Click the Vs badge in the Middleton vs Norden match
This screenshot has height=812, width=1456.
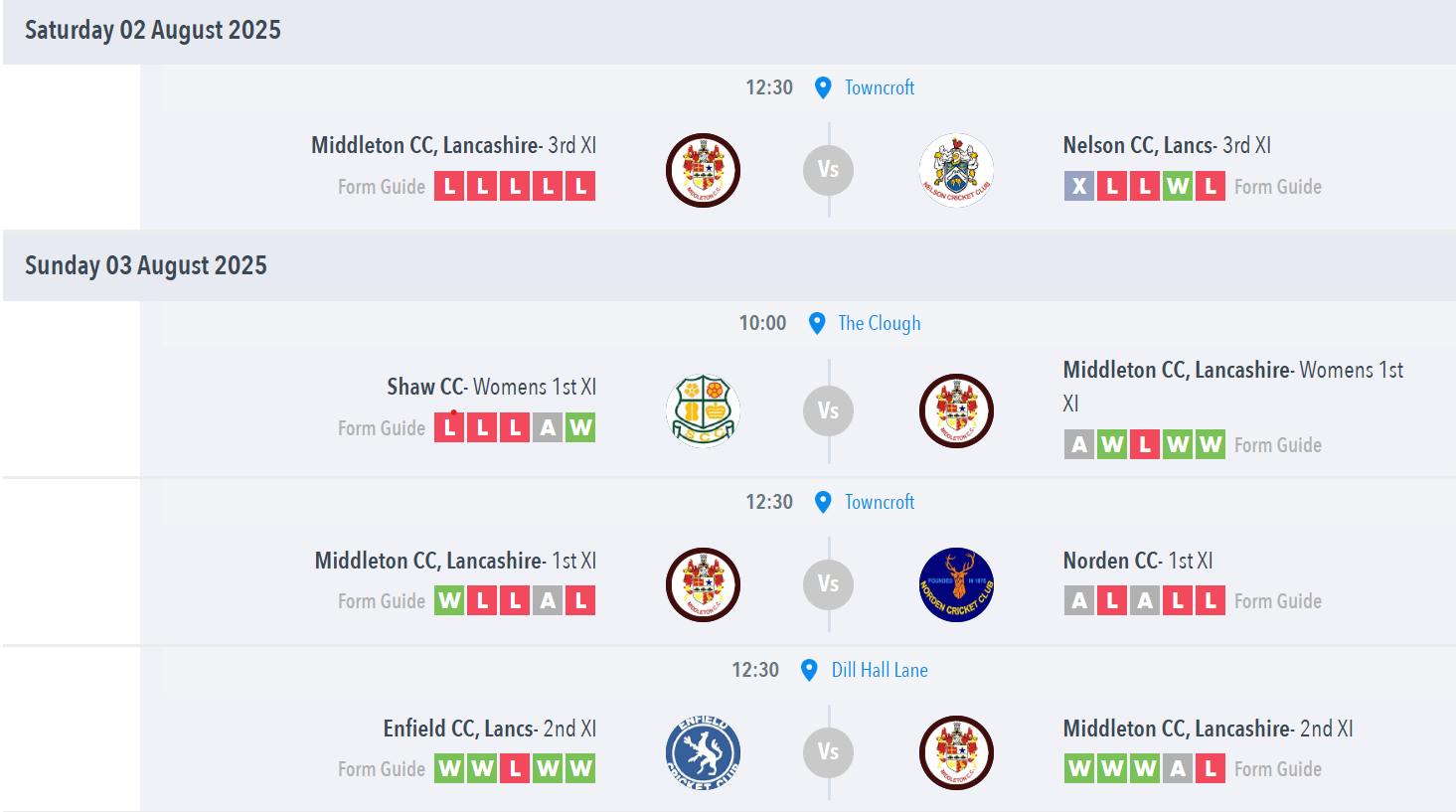click(829, 584)
